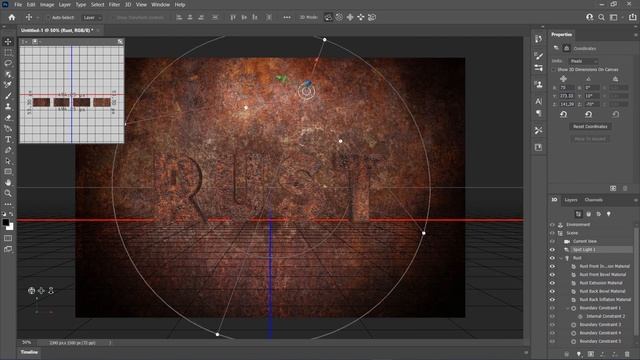Click the Home icon in options bar

tap(12, 18)
